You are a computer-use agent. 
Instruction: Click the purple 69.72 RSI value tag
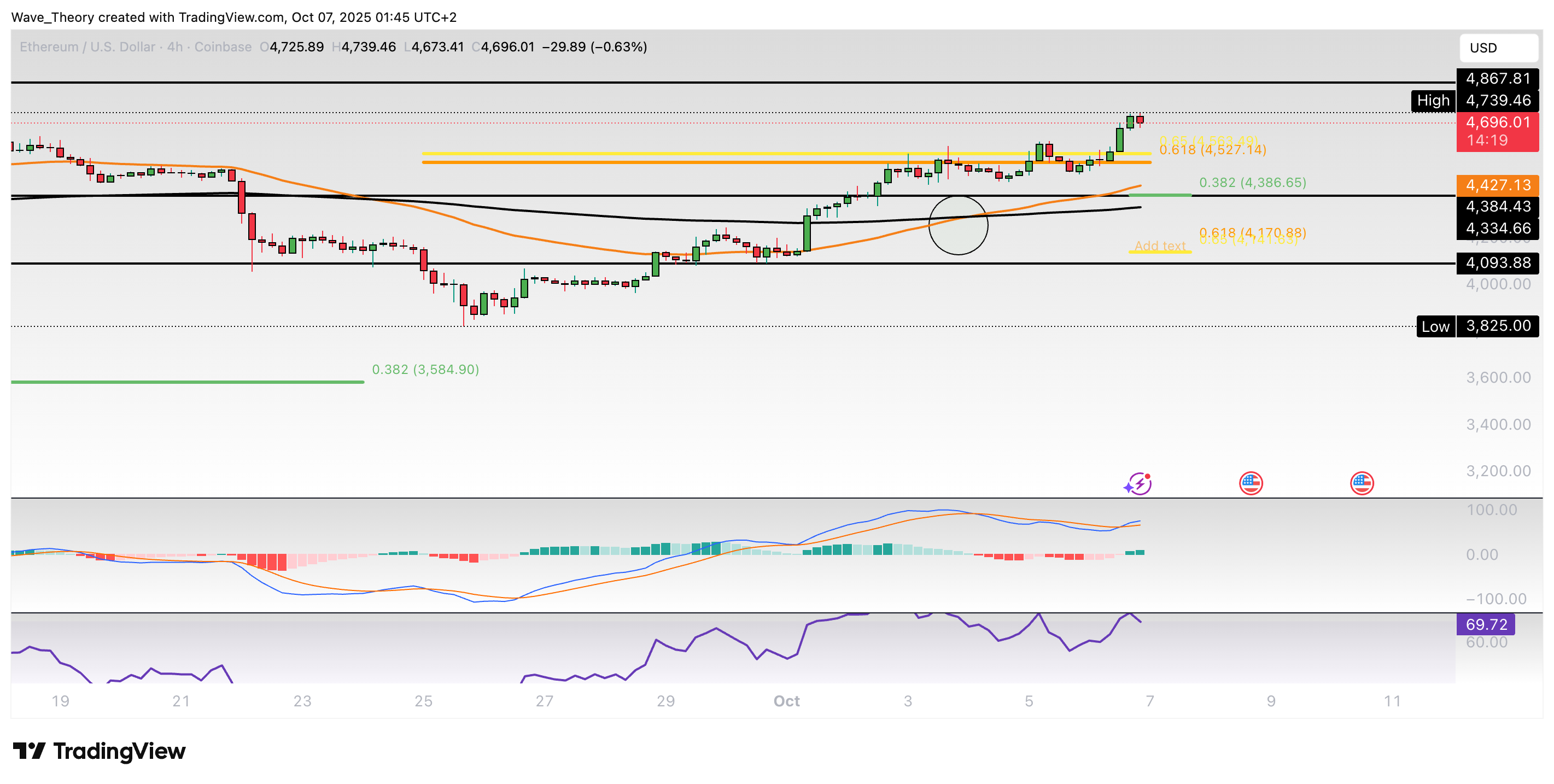pos(1486,624)
